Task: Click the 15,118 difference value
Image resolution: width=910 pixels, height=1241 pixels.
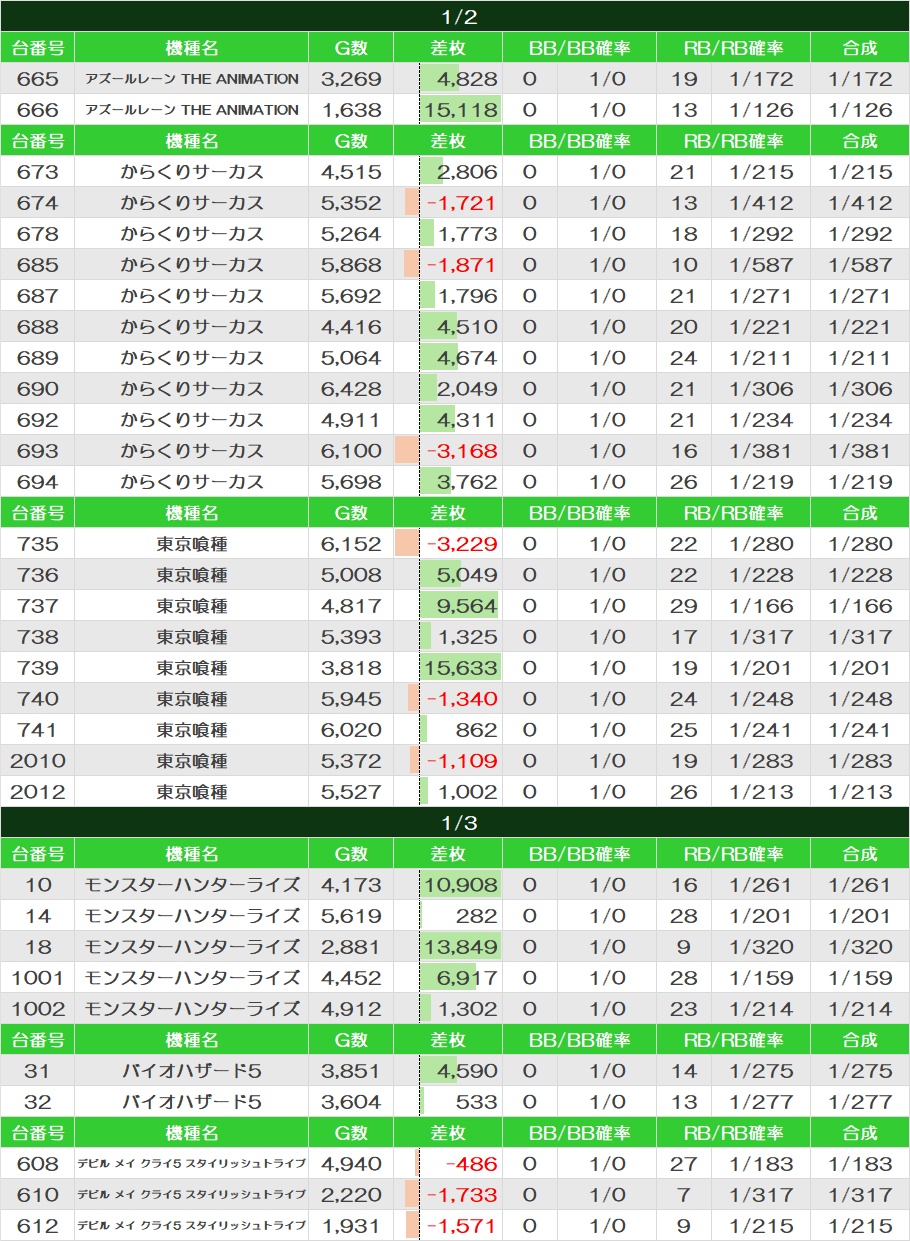Action: [x=460, y=110]
